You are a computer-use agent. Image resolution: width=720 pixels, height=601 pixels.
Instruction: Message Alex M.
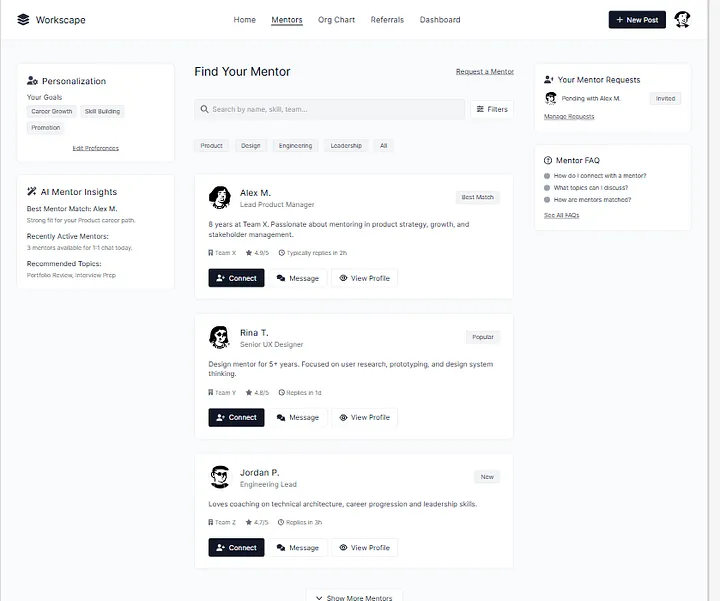(x=298, y=278)
